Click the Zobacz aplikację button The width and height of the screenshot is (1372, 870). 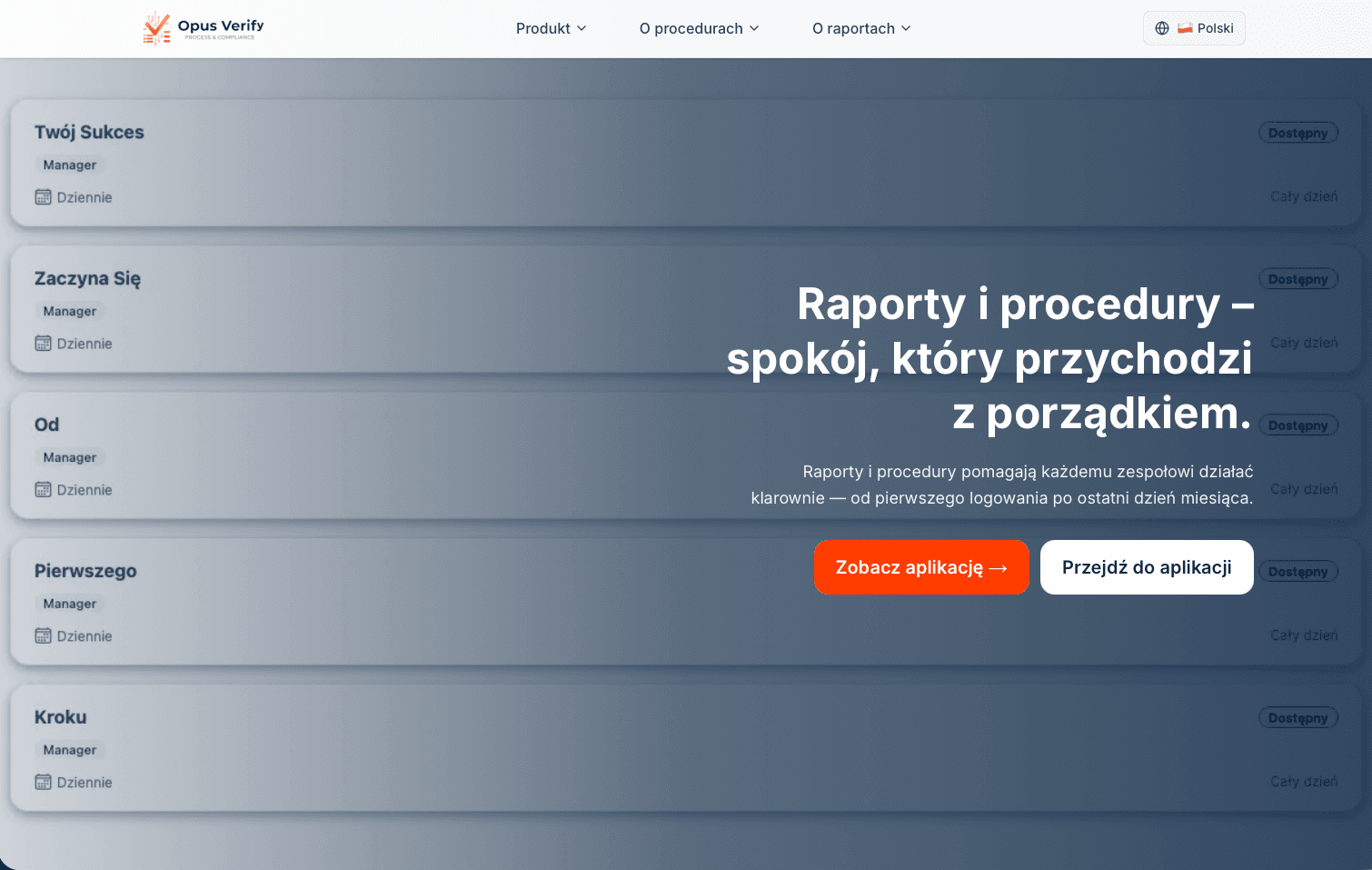921,567
